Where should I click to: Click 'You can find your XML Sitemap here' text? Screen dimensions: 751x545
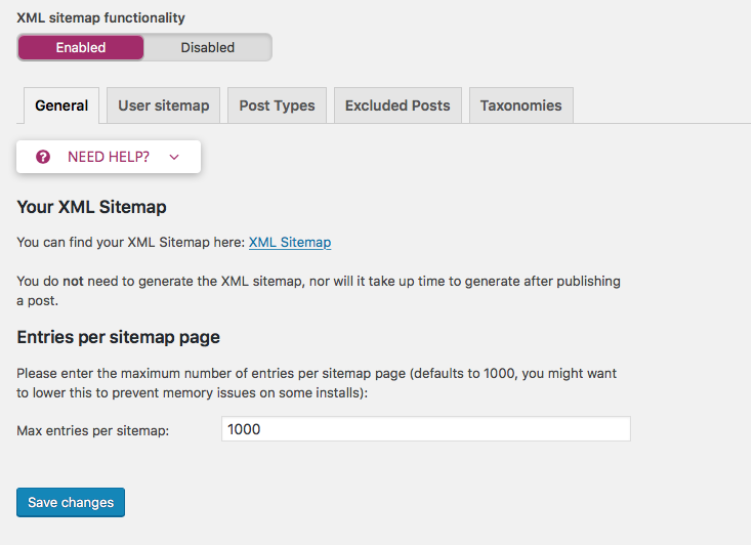(131, 242)
